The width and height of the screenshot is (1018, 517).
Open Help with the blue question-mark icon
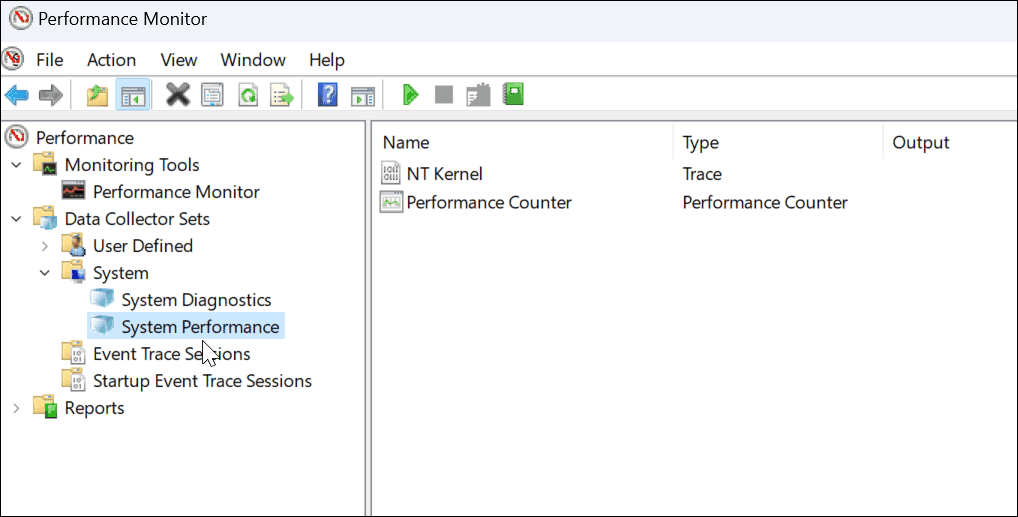[x=327, y=95]
